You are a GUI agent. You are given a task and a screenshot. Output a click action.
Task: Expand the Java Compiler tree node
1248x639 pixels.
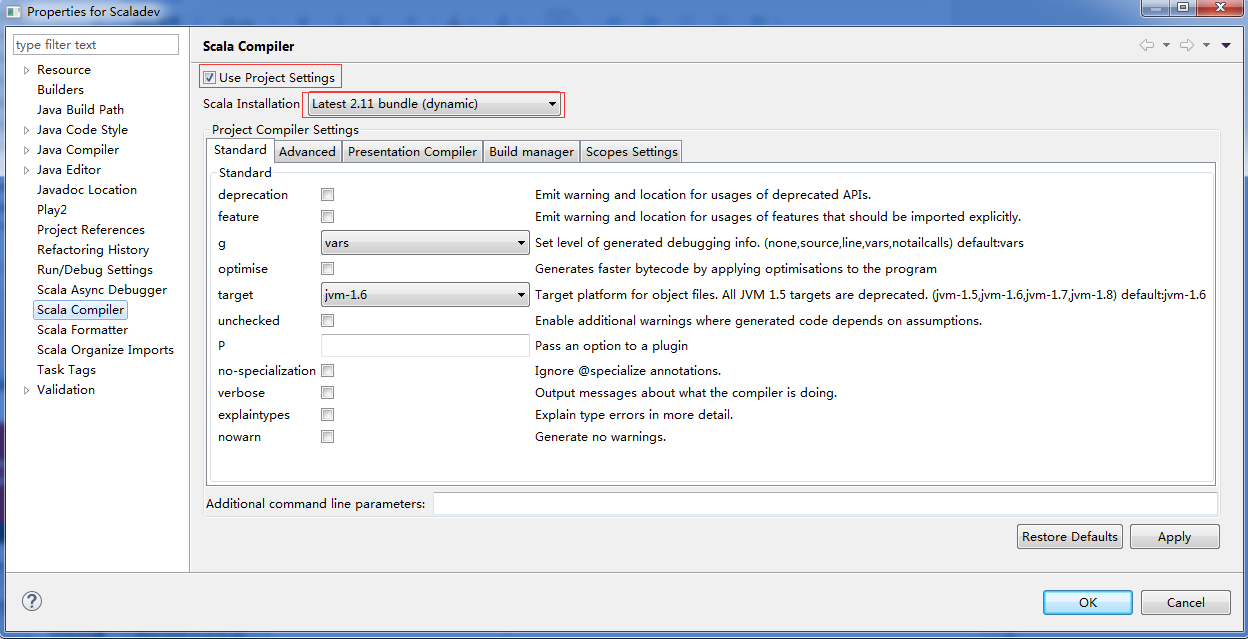point(26,150)
